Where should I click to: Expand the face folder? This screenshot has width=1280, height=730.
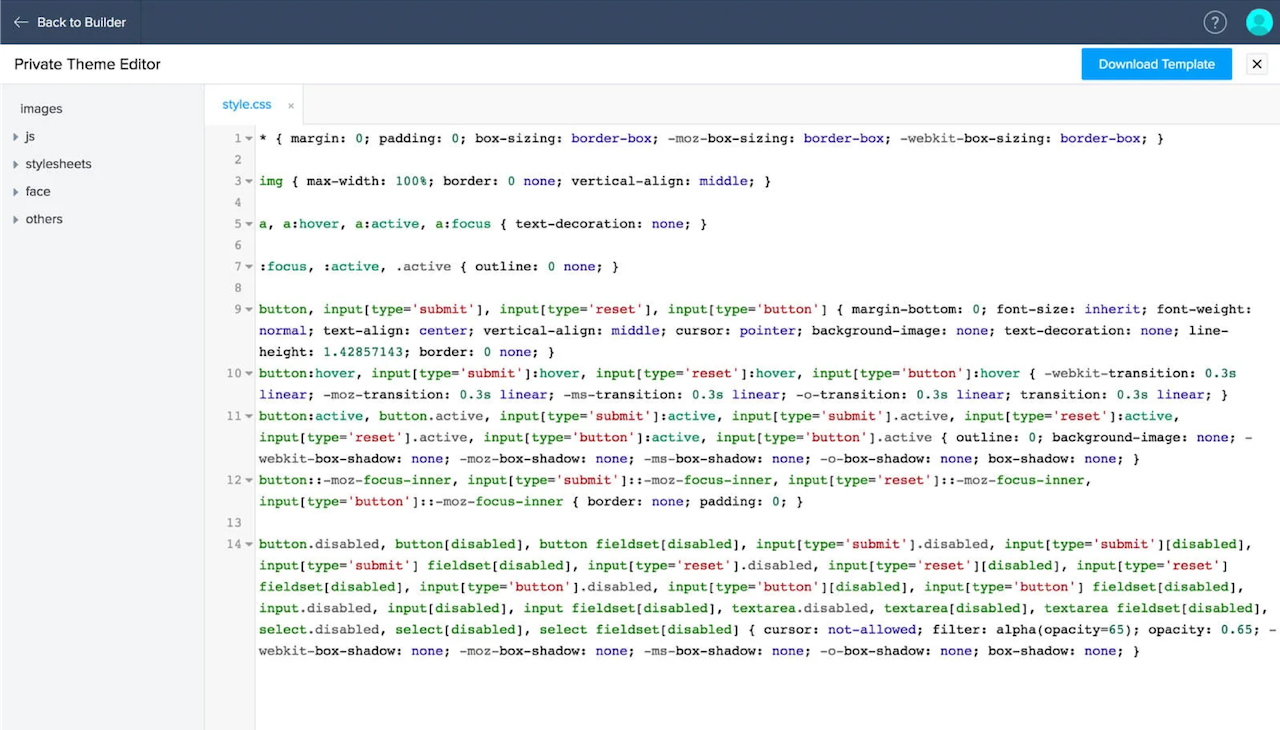coord(16,192)
